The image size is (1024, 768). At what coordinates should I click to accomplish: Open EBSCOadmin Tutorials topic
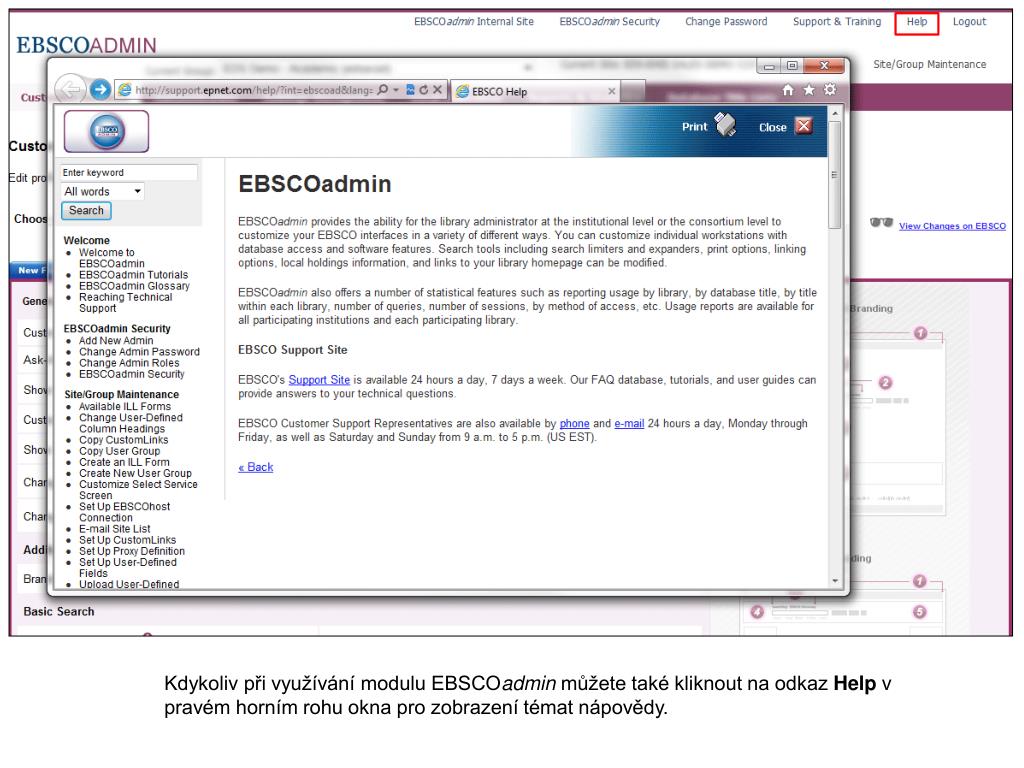[x=133, y=275]
